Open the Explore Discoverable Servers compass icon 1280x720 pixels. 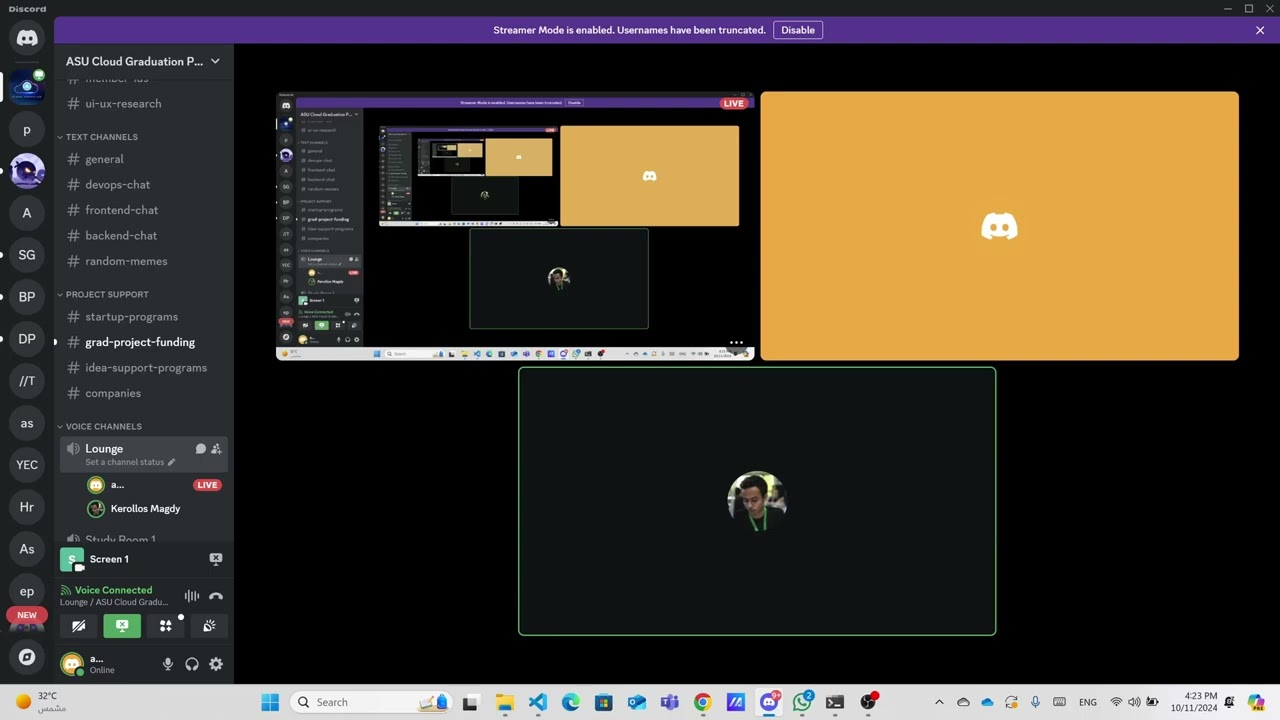coord(27,657)
